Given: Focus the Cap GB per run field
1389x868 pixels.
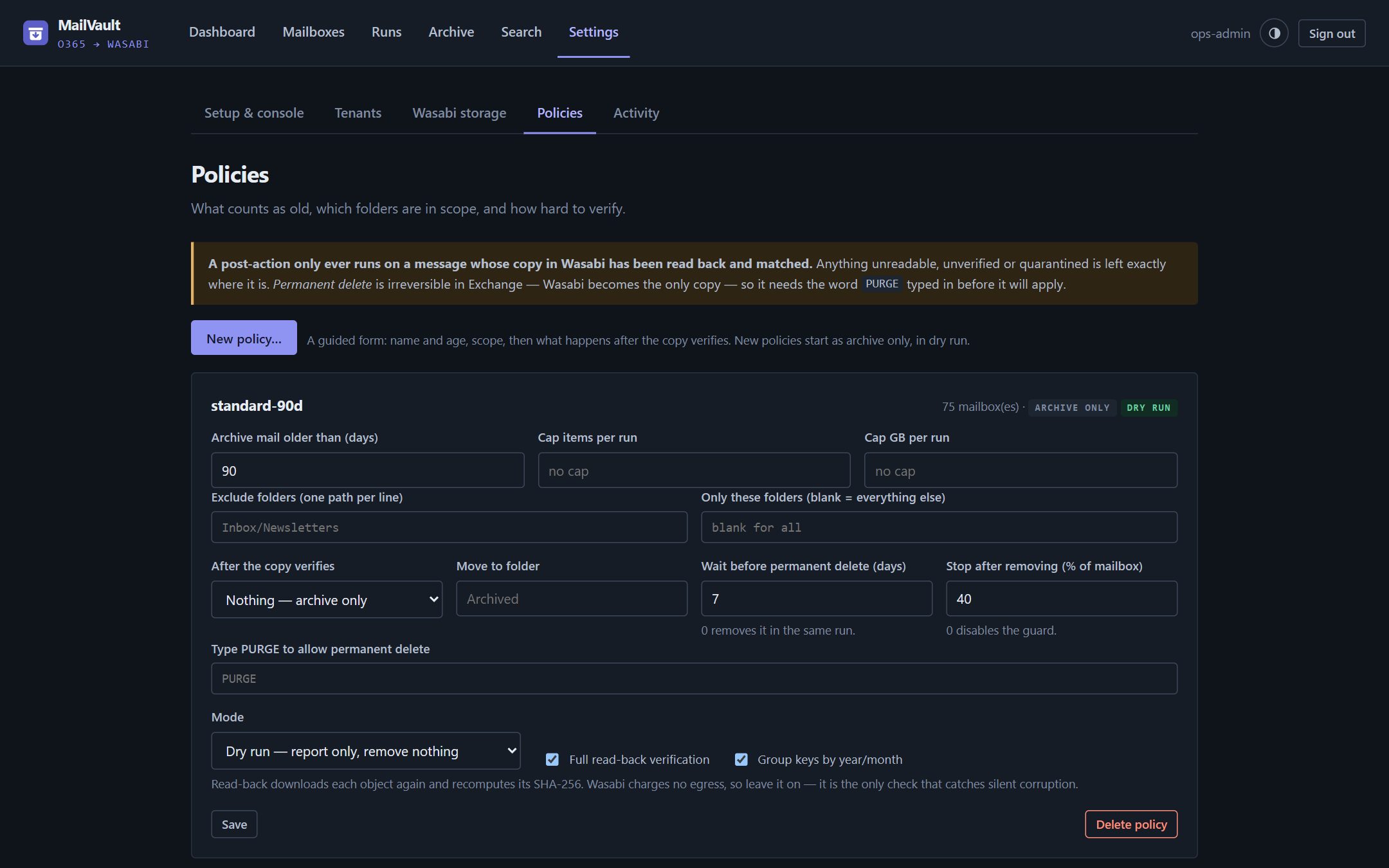Looking at the screenshot, I should point(1021,471).
